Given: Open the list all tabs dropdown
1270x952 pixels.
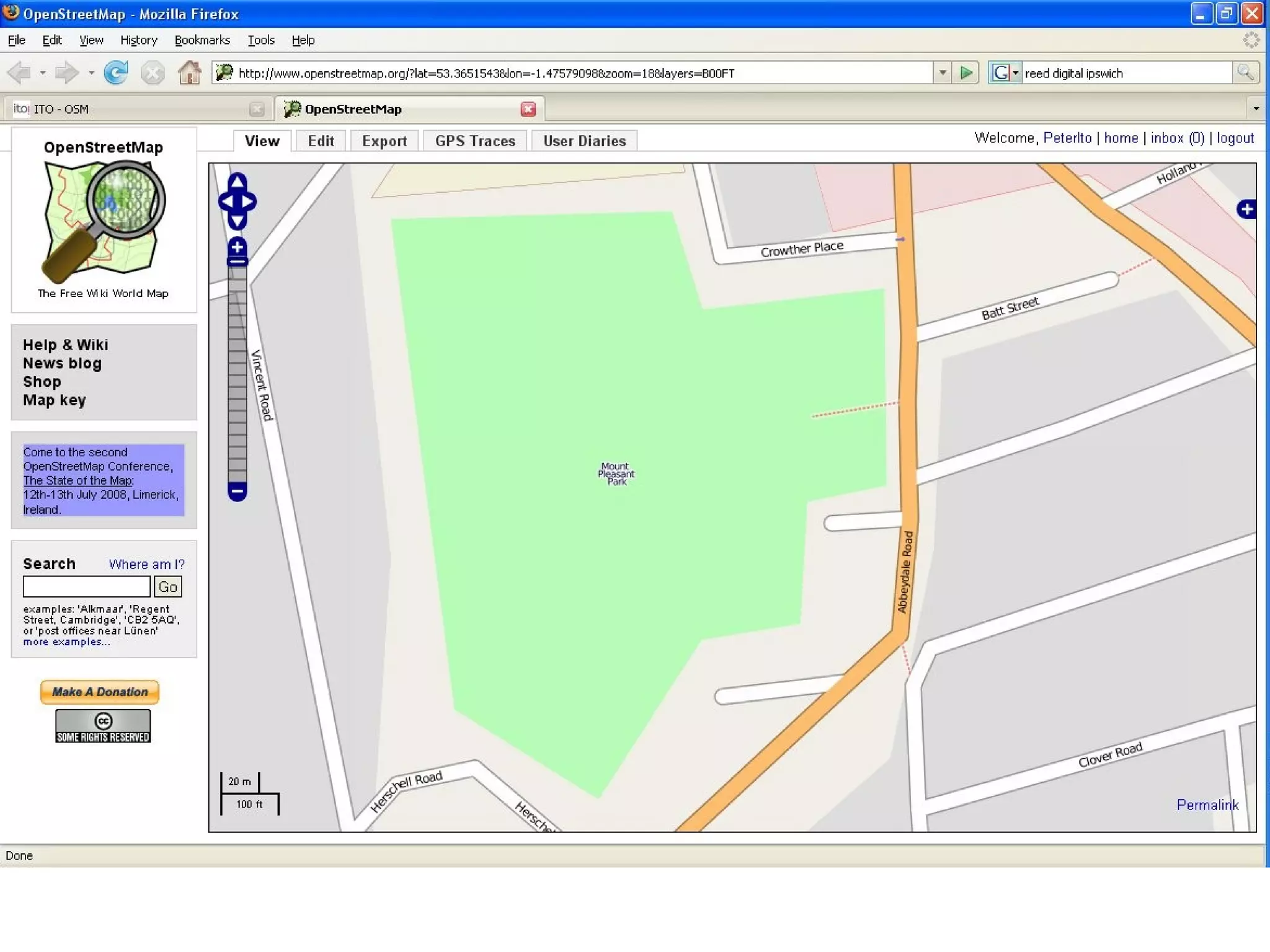Looking at the screenshot, I should [1256, 109].
